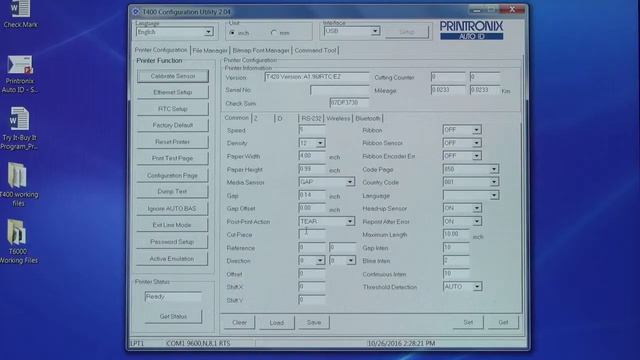
Task: Click the Speed input field
Action: tap(312, 130)
